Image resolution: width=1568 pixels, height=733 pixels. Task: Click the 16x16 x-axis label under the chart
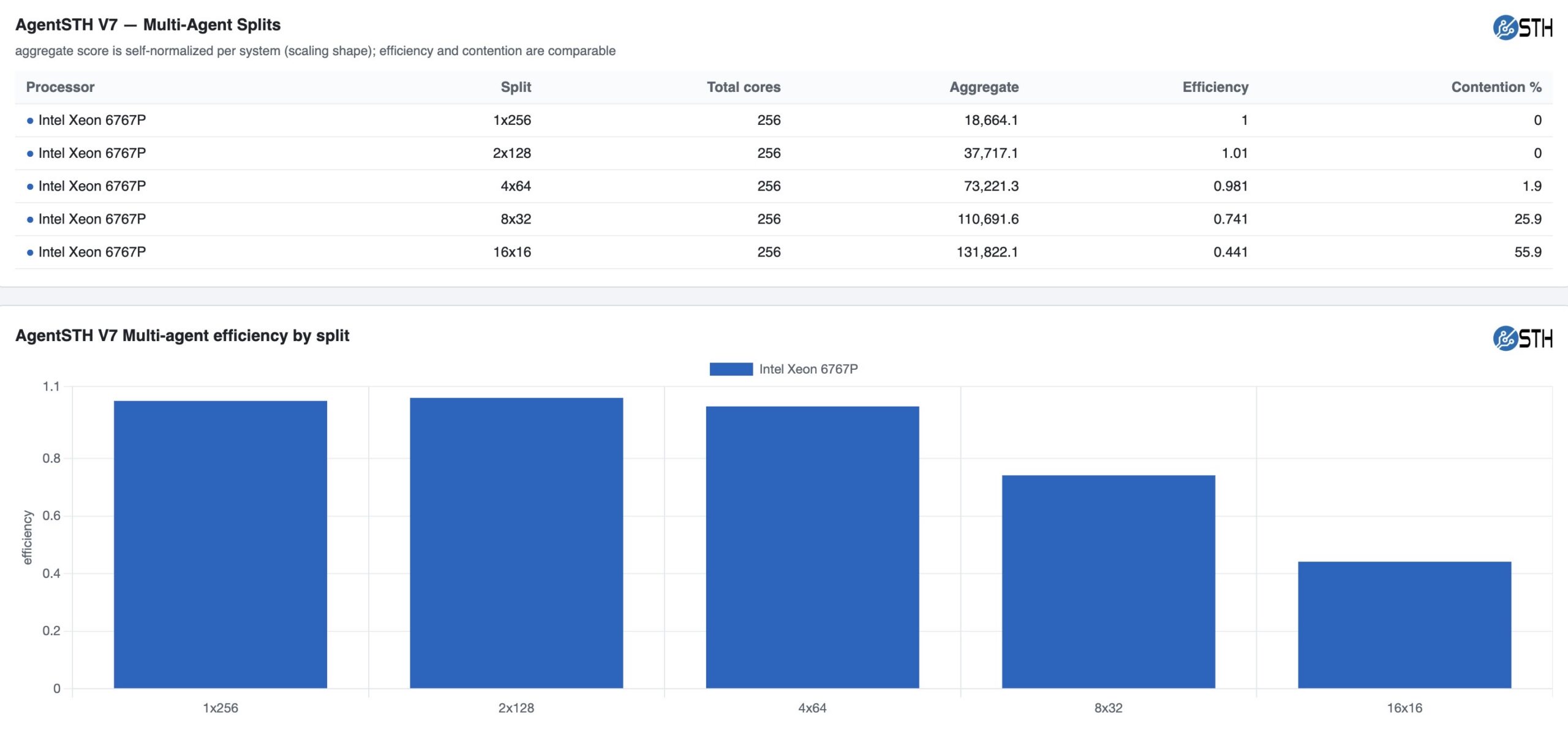(1404, 709)
